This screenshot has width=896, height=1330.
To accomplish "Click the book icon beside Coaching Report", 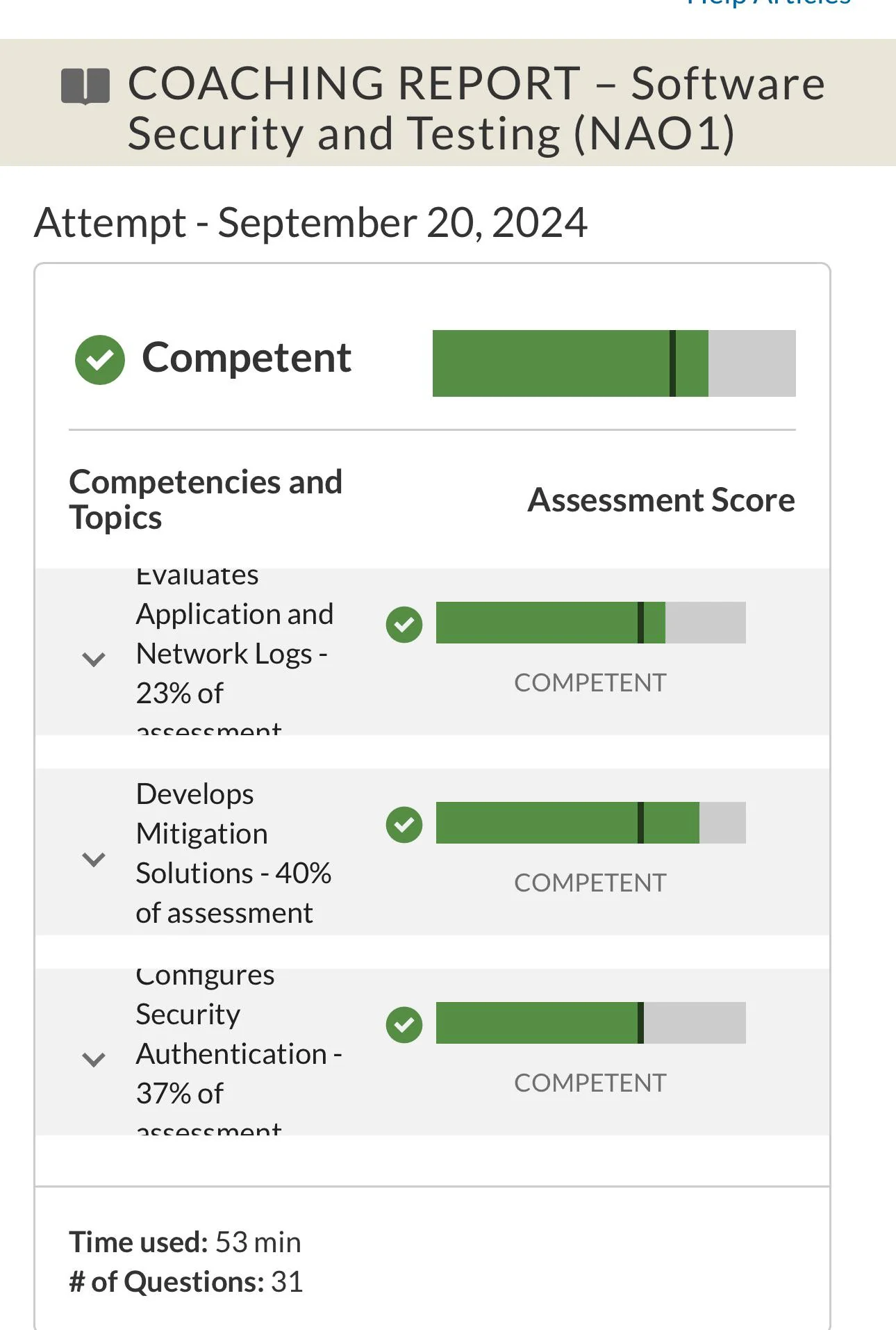I will click(x=85, y=86).
